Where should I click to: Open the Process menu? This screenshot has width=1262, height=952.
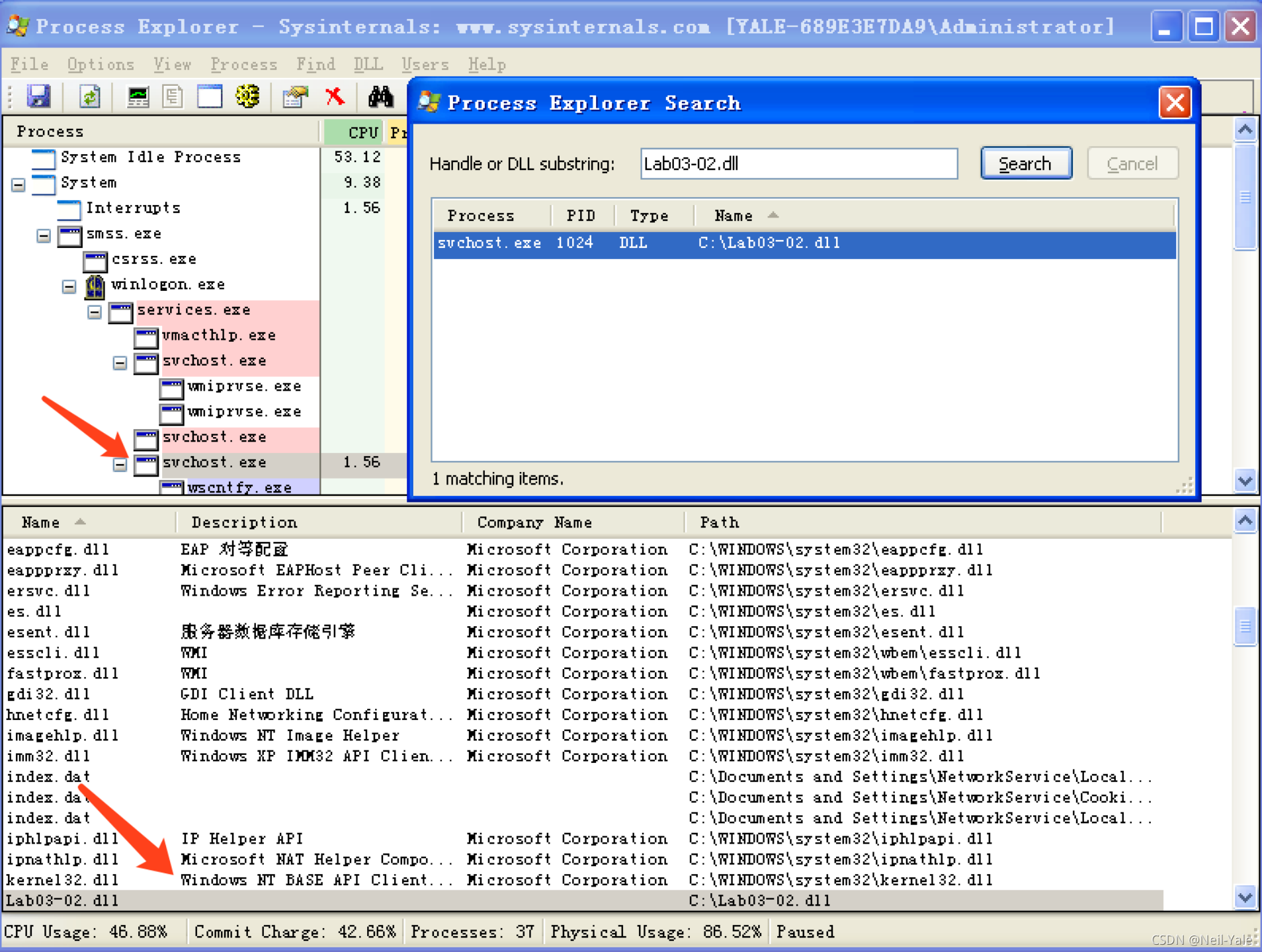click(243, 64)
